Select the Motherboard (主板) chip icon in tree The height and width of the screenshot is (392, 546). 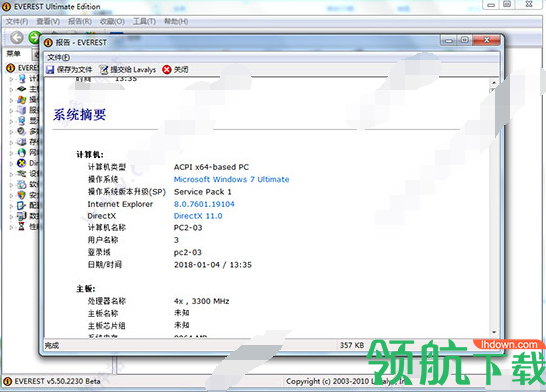click(x=22, y=89)
